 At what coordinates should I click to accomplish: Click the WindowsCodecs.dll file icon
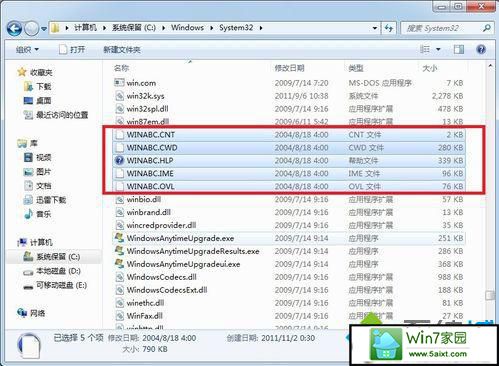(119, 277)
